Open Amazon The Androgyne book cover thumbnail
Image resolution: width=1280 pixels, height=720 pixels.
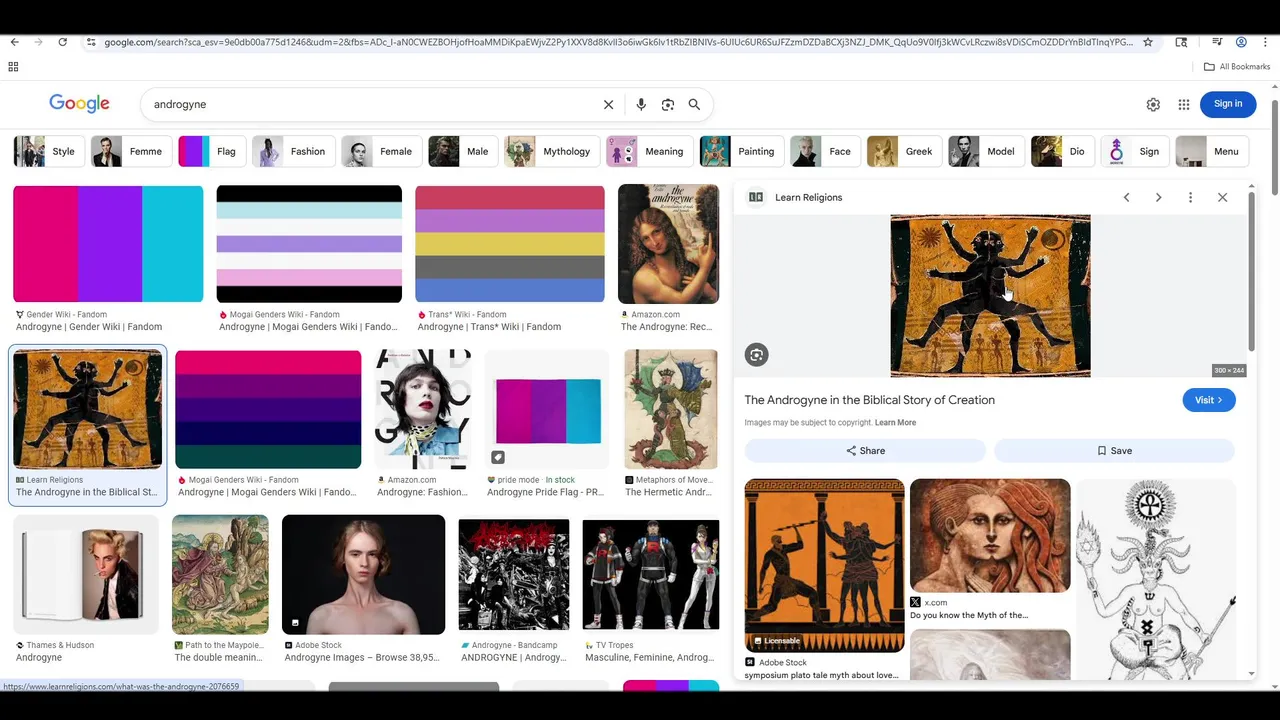coord(668,244)
